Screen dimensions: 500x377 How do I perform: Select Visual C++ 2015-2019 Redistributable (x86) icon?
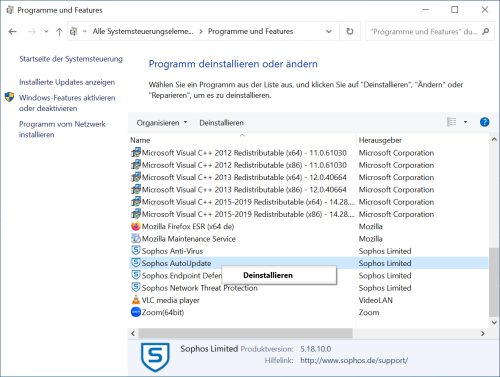pos(136,214)
